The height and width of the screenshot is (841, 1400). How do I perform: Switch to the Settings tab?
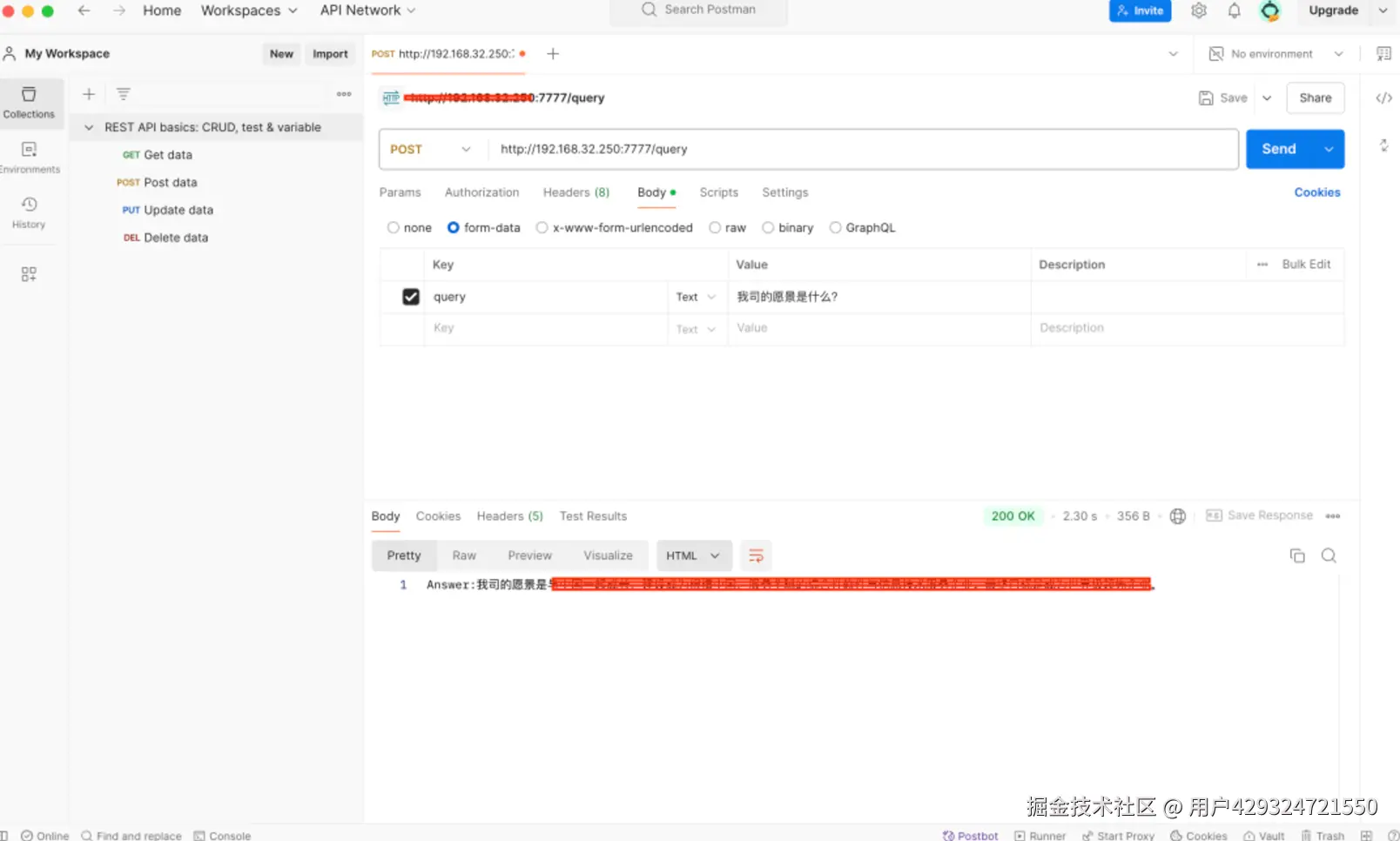click(x=784, y=192)
